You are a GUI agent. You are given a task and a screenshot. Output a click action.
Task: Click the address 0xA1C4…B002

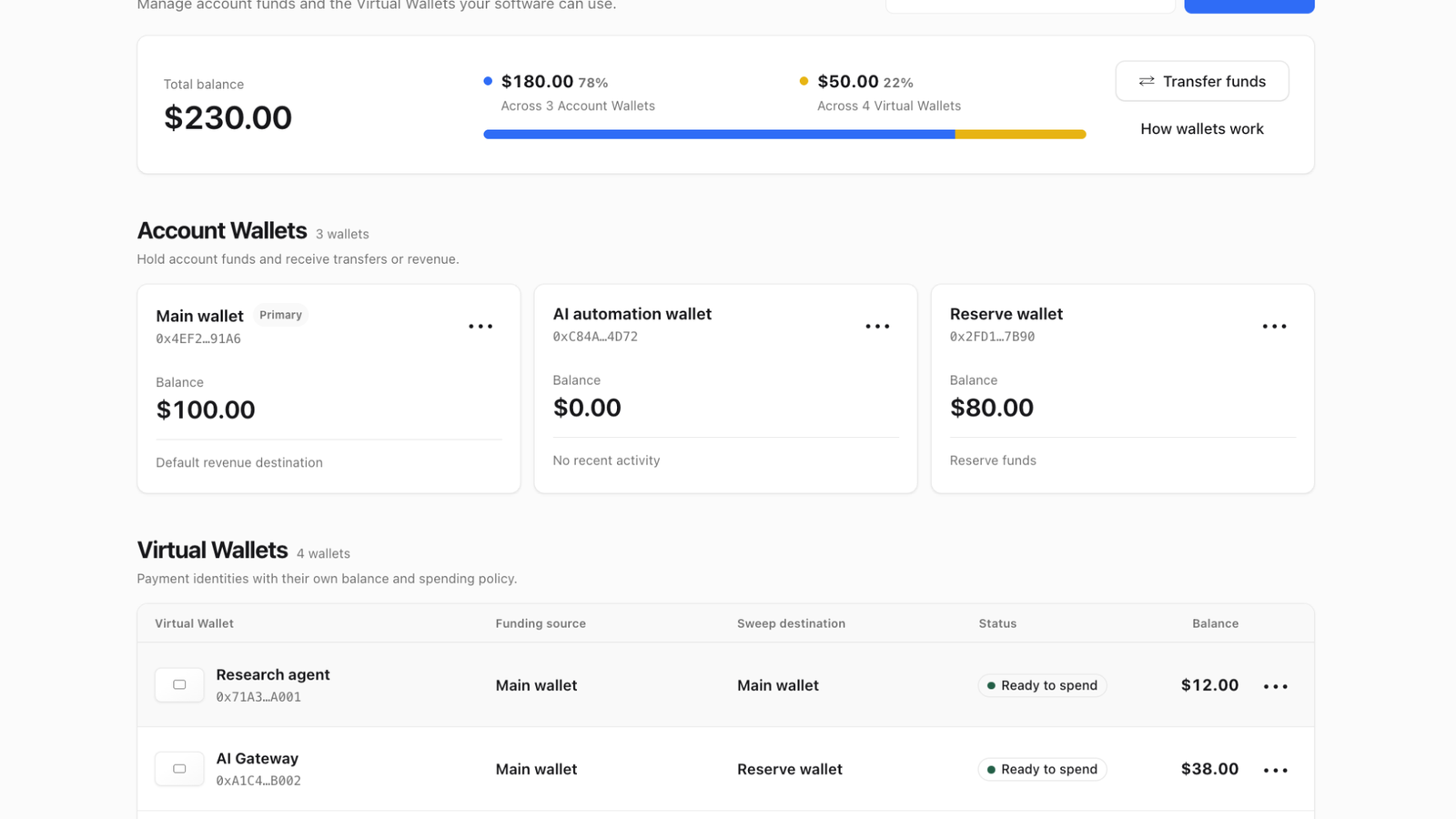[x=258, y=781]
